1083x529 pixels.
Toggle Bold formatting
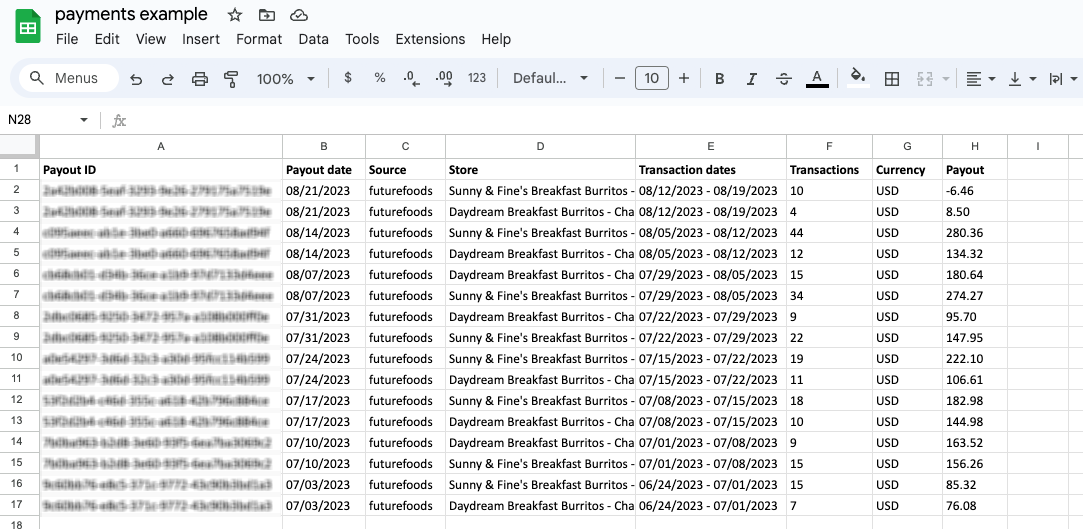[x=720, y=79]
